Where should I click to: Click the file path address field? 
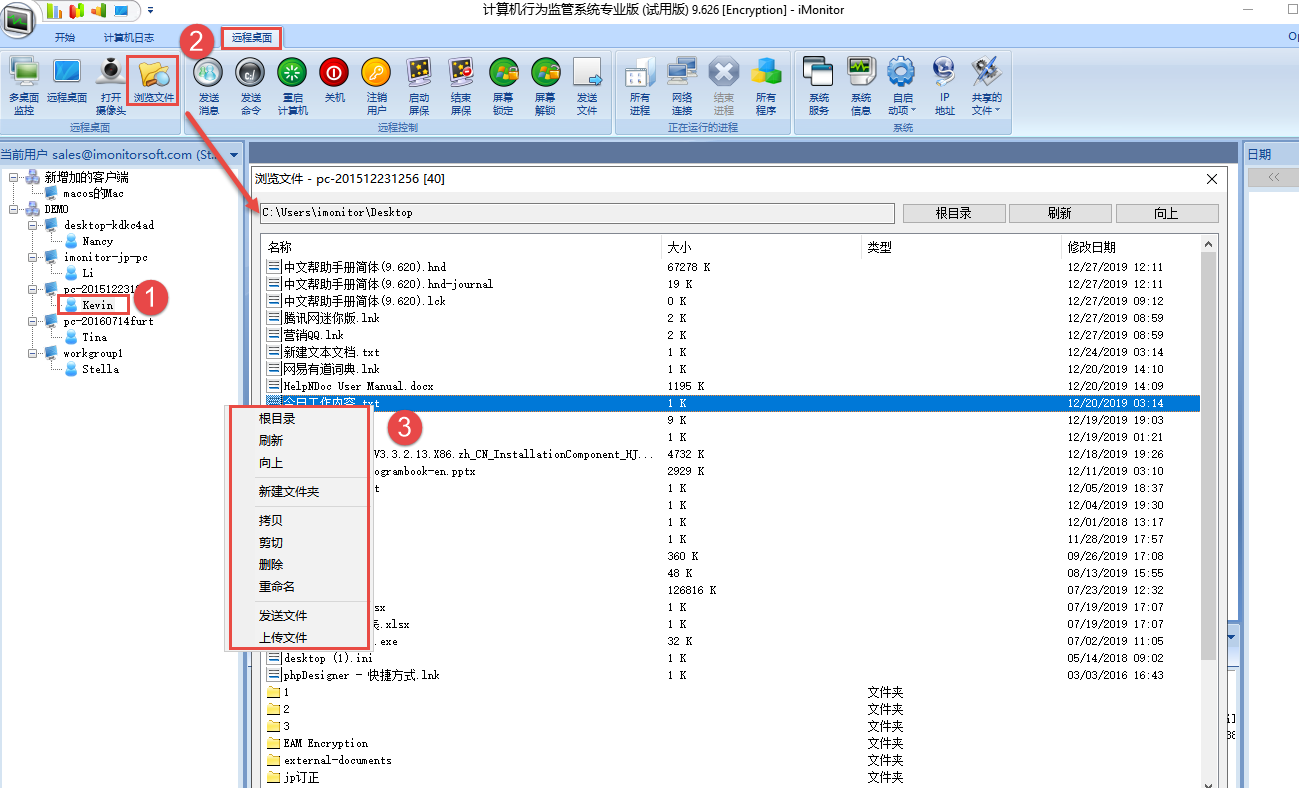[576, 213]
